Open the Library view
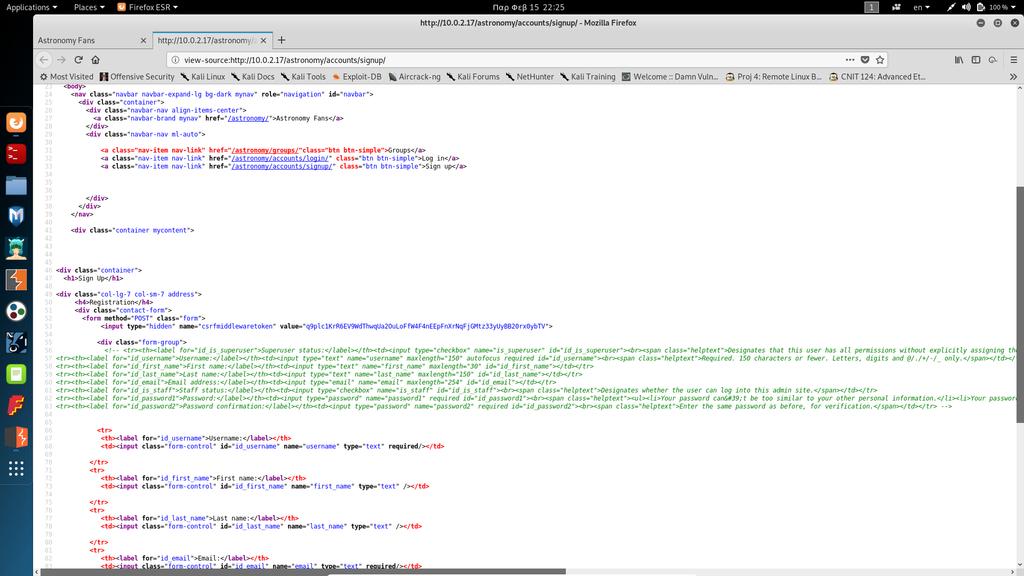 tap(959, 59)
